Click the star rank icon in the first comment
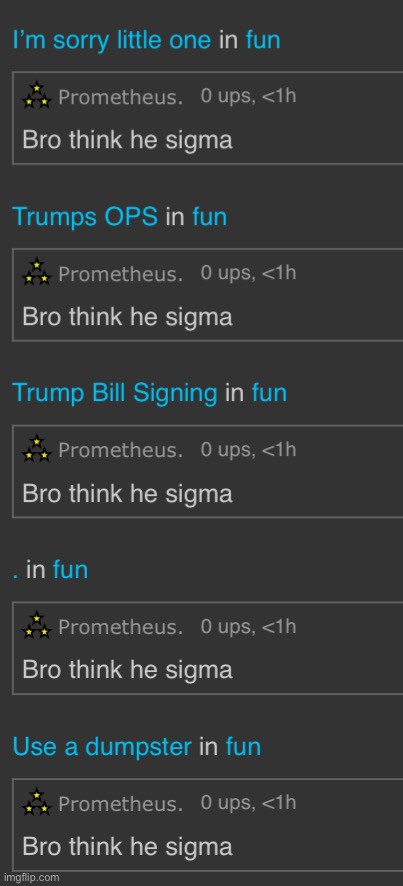The image size is (403, 886). point(37,95)
